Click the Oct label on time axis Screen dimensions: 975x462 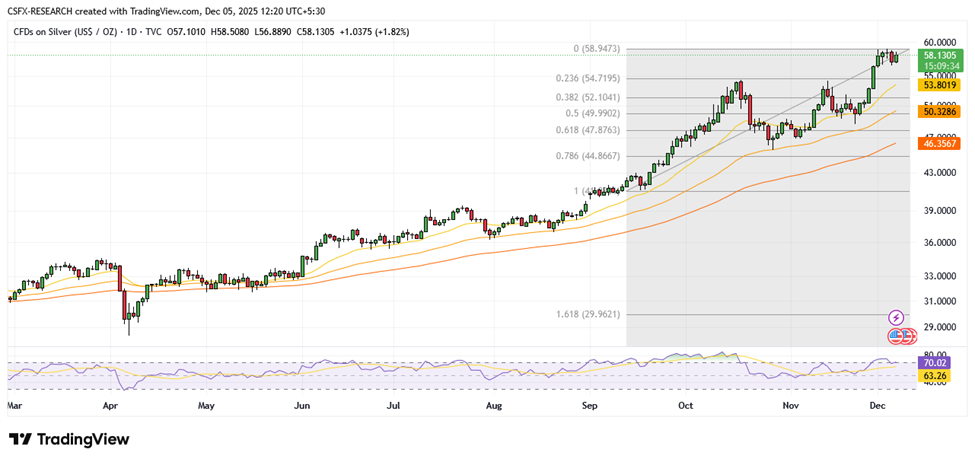(685, 406)
